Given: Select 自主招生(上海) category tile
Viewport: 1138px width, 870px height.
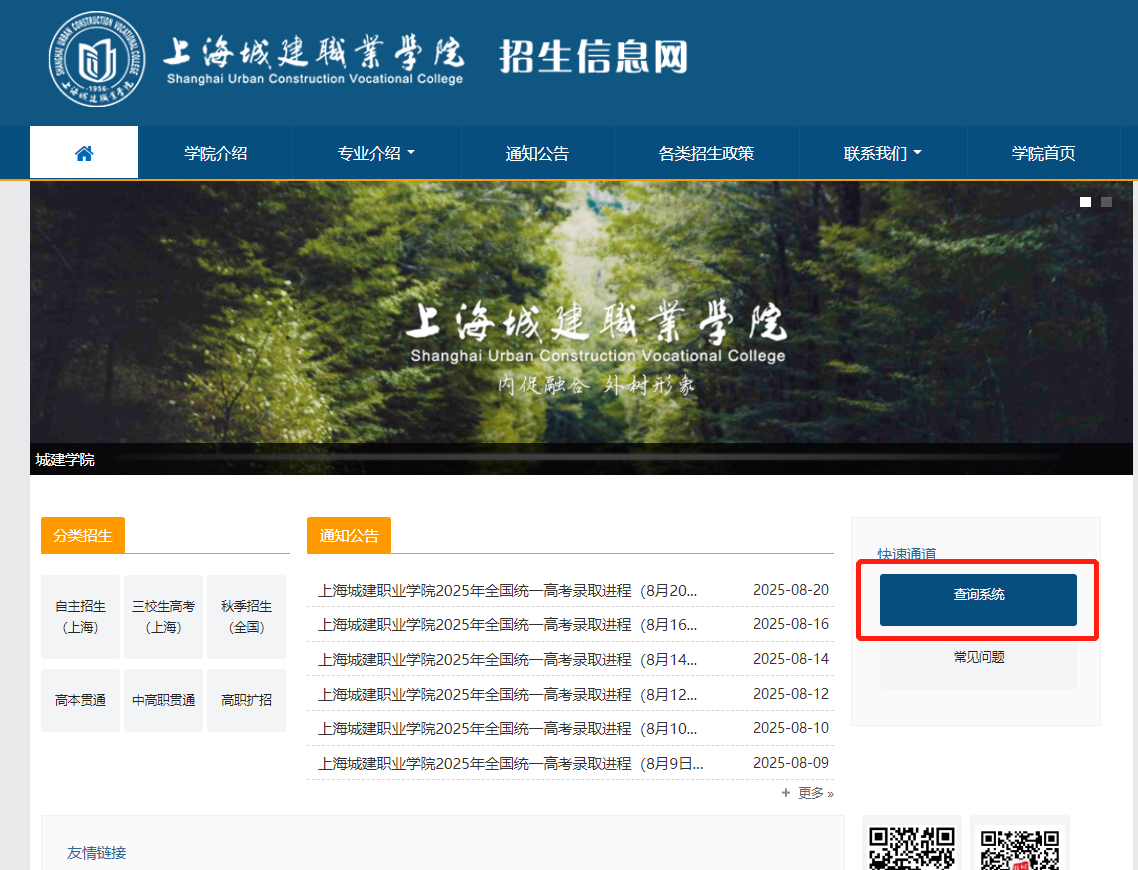Looking at the screenshot, I should (80, 616).
